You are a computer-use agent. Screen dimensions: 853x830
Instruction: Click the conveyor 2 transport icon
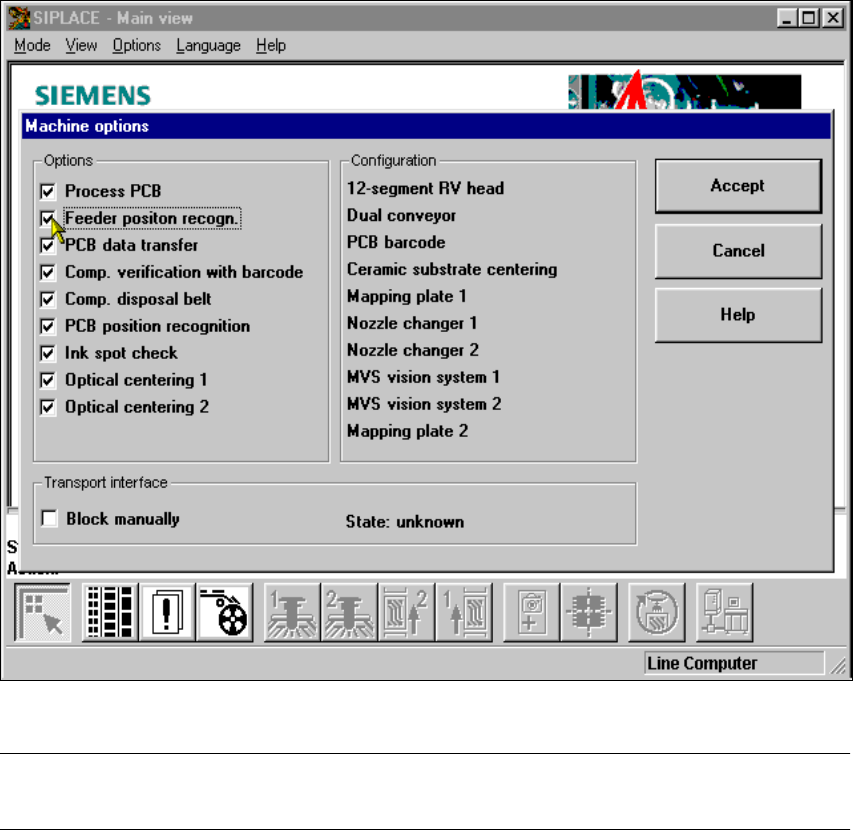coord(406,612)
